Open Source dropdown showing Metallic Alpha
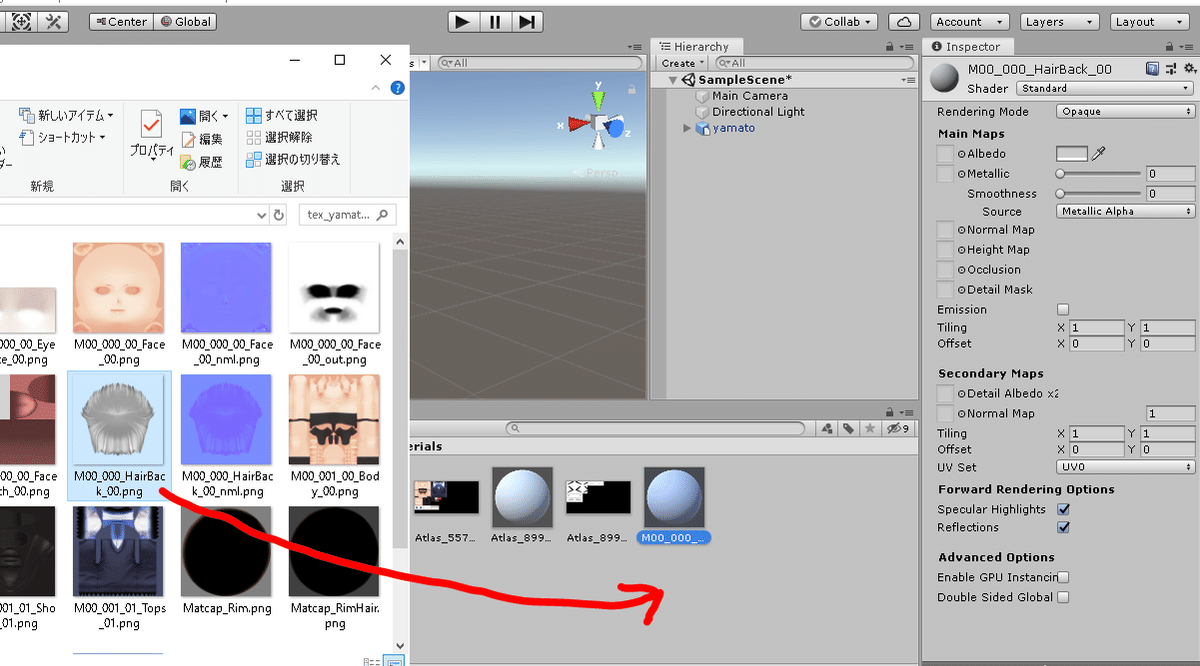This screenshot has width=1200, height=666. 1126,211
